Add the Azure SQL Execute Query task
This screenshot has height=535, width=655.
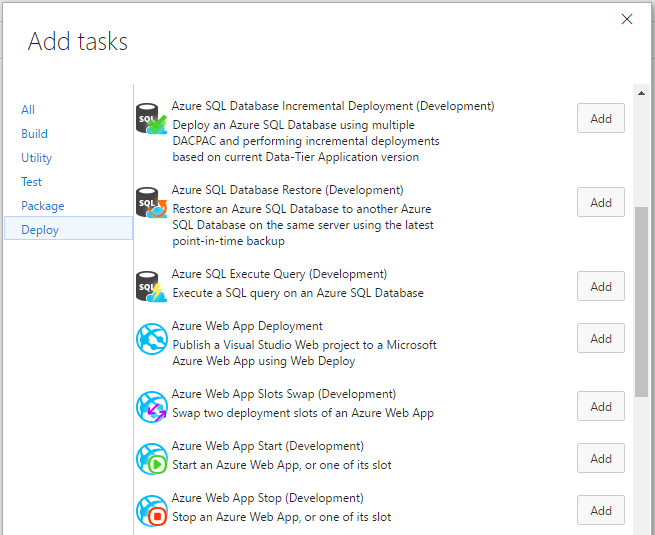[x=601, y=286]
